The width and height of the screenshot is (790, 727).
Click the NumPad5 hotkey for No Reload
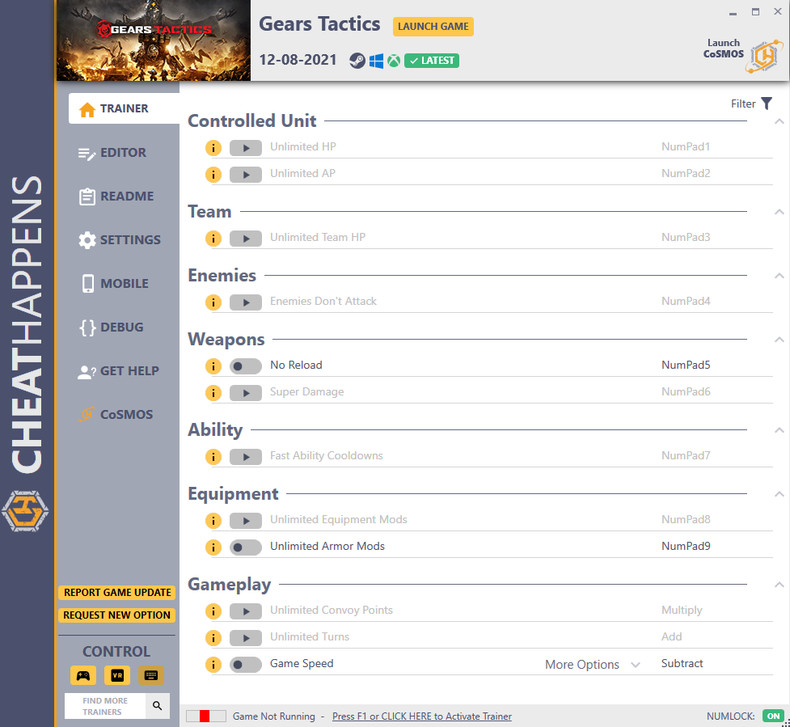(x=686, y=365)
